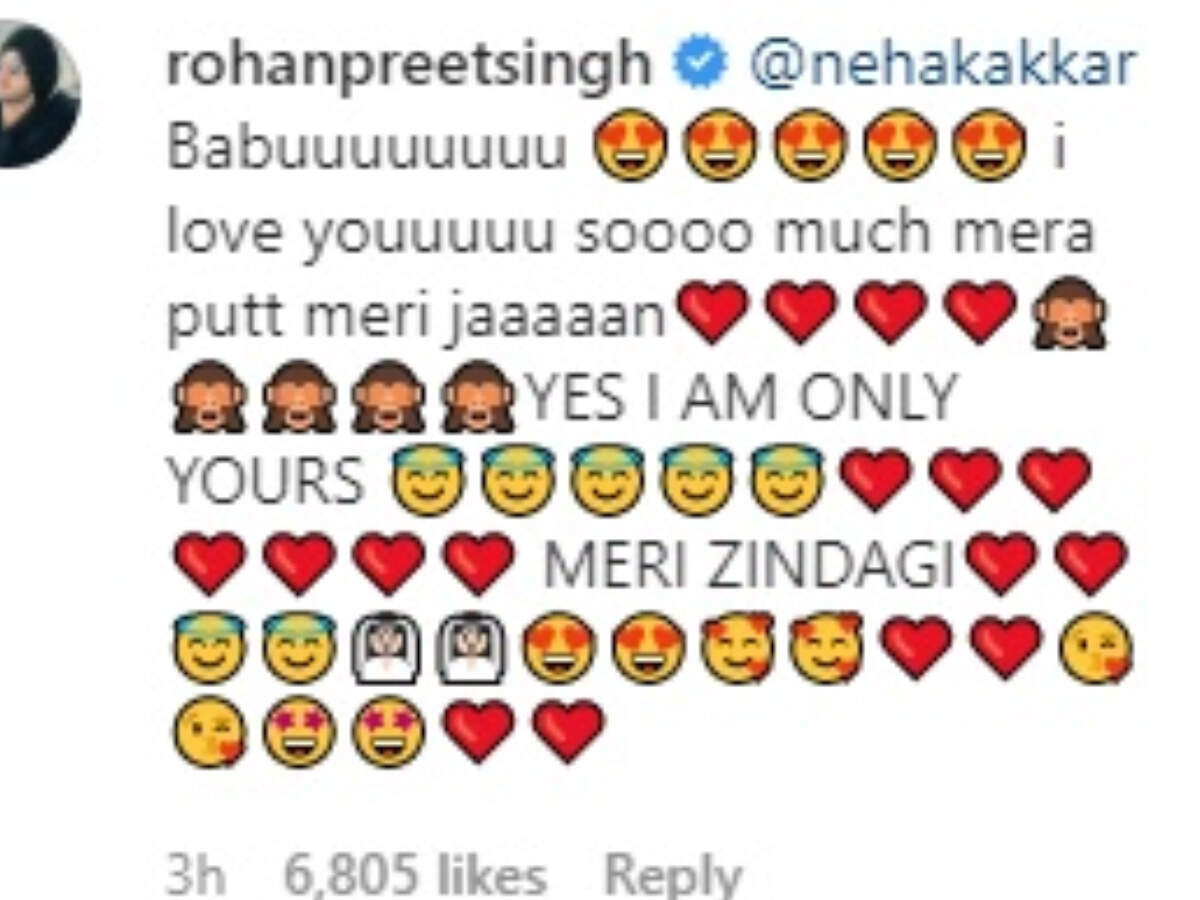The image size is (1200, 900).
Task: Click the first smiling face with hearts emoji
Action: point(738,648)
